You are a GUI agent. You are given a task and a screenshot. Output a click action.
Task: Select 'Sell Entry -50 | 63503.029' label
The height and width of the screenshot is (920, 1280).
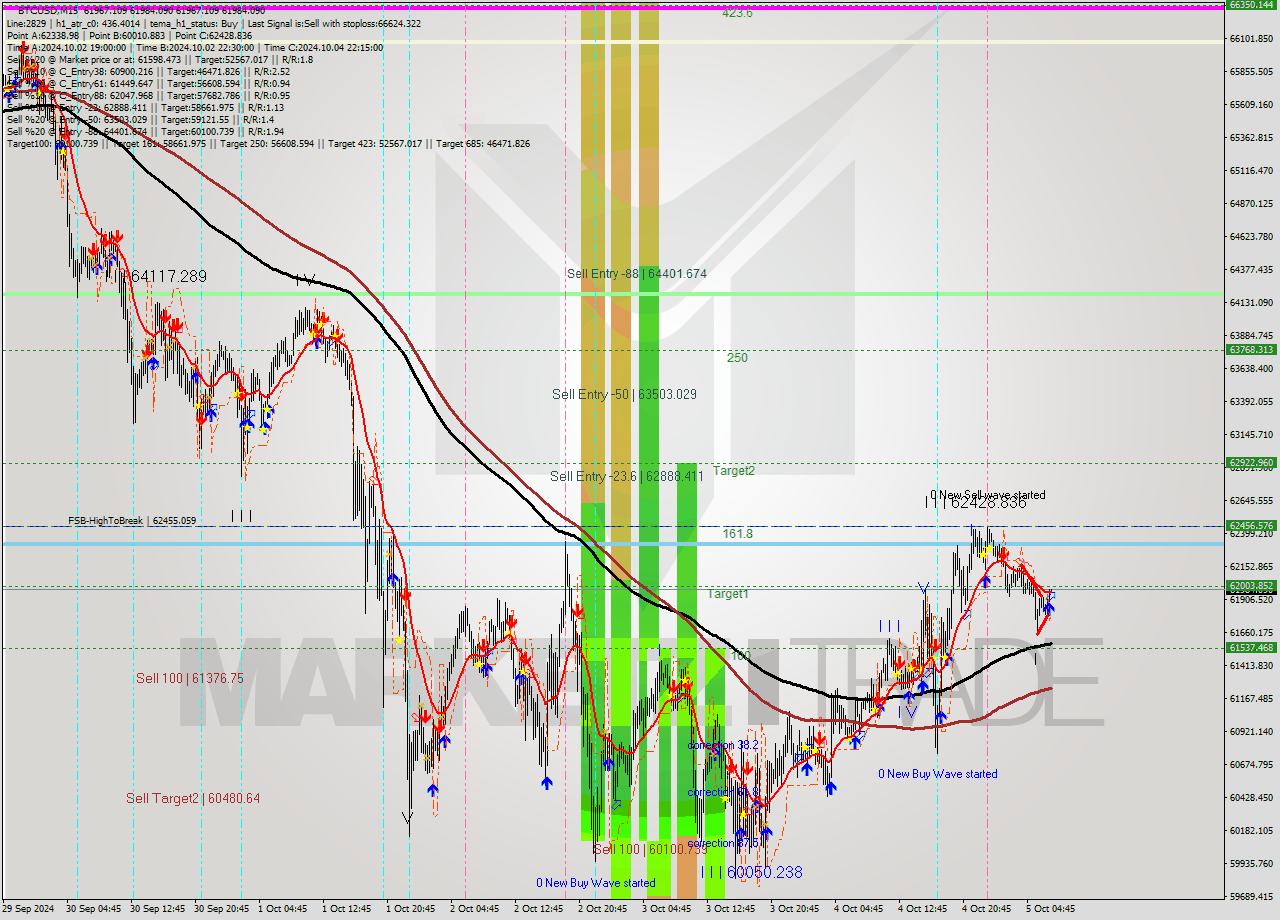[624, 394]
